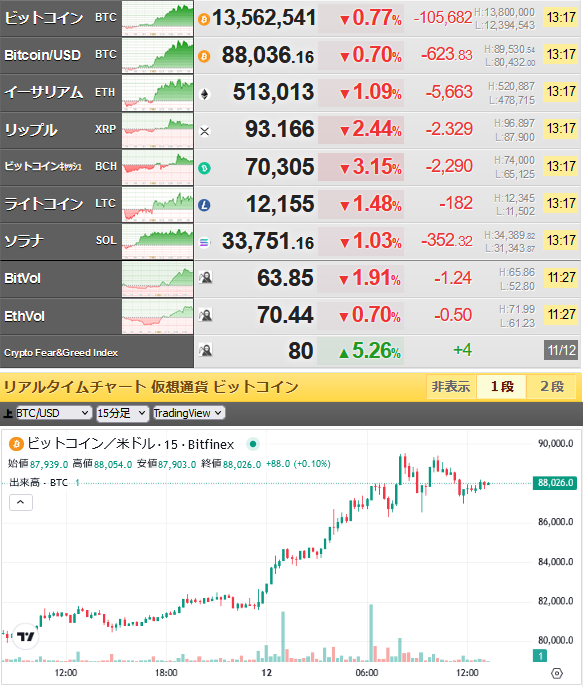Click the Bitcoin JPY coin icon
The height and width of the screenshot is (687, 583).
204,19
